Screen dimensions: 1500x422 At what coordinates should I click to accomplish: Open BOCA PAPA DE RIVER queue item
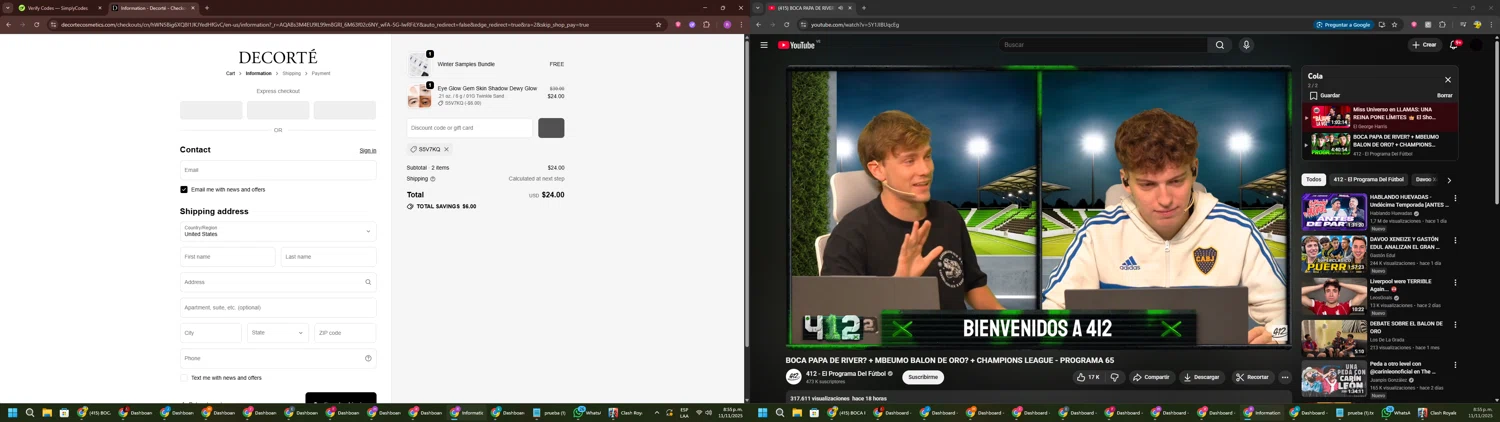click(1380, 145)
